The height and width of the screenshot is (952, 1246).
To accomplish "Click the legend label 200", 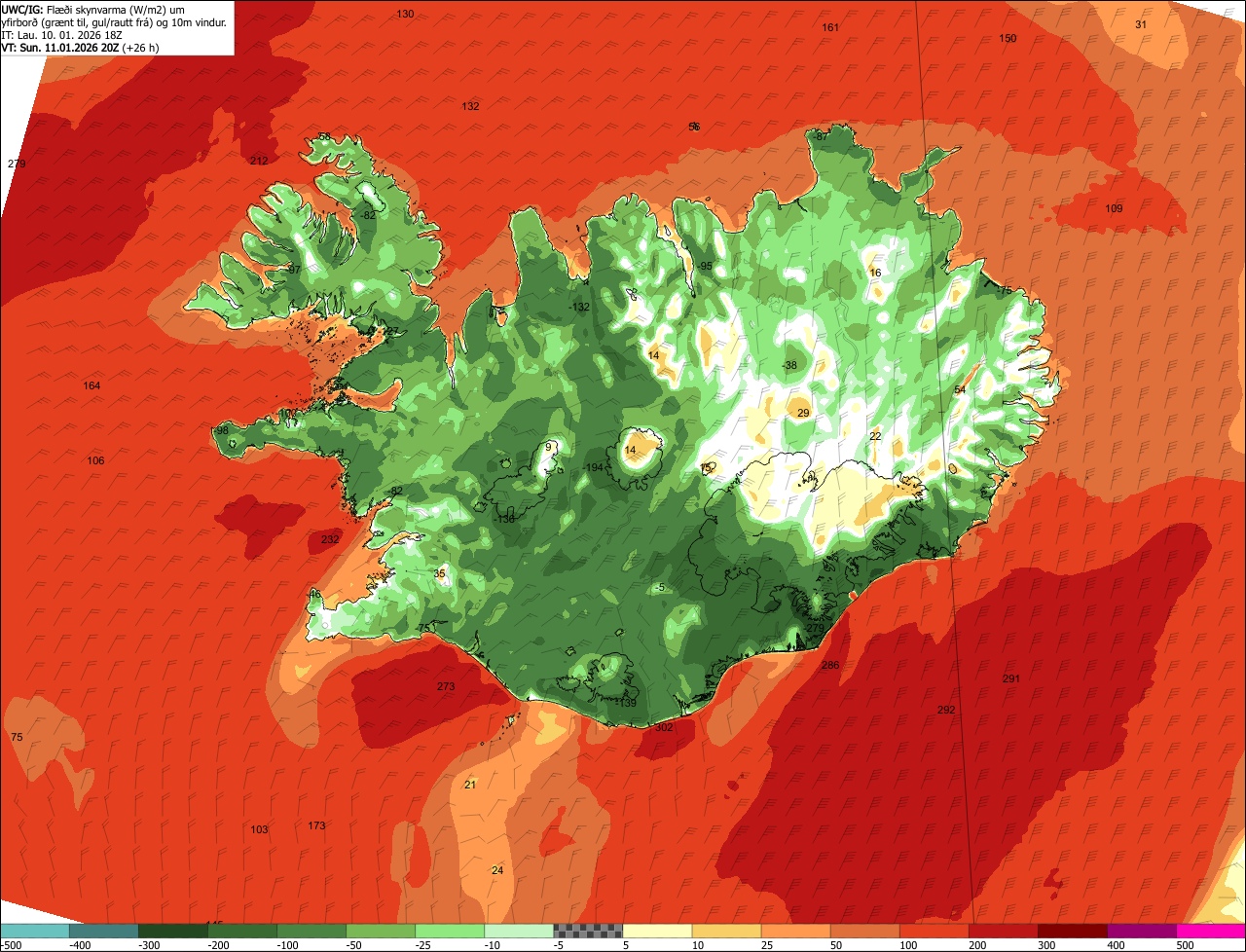I will pyautogui.click(x=977, y=944).
